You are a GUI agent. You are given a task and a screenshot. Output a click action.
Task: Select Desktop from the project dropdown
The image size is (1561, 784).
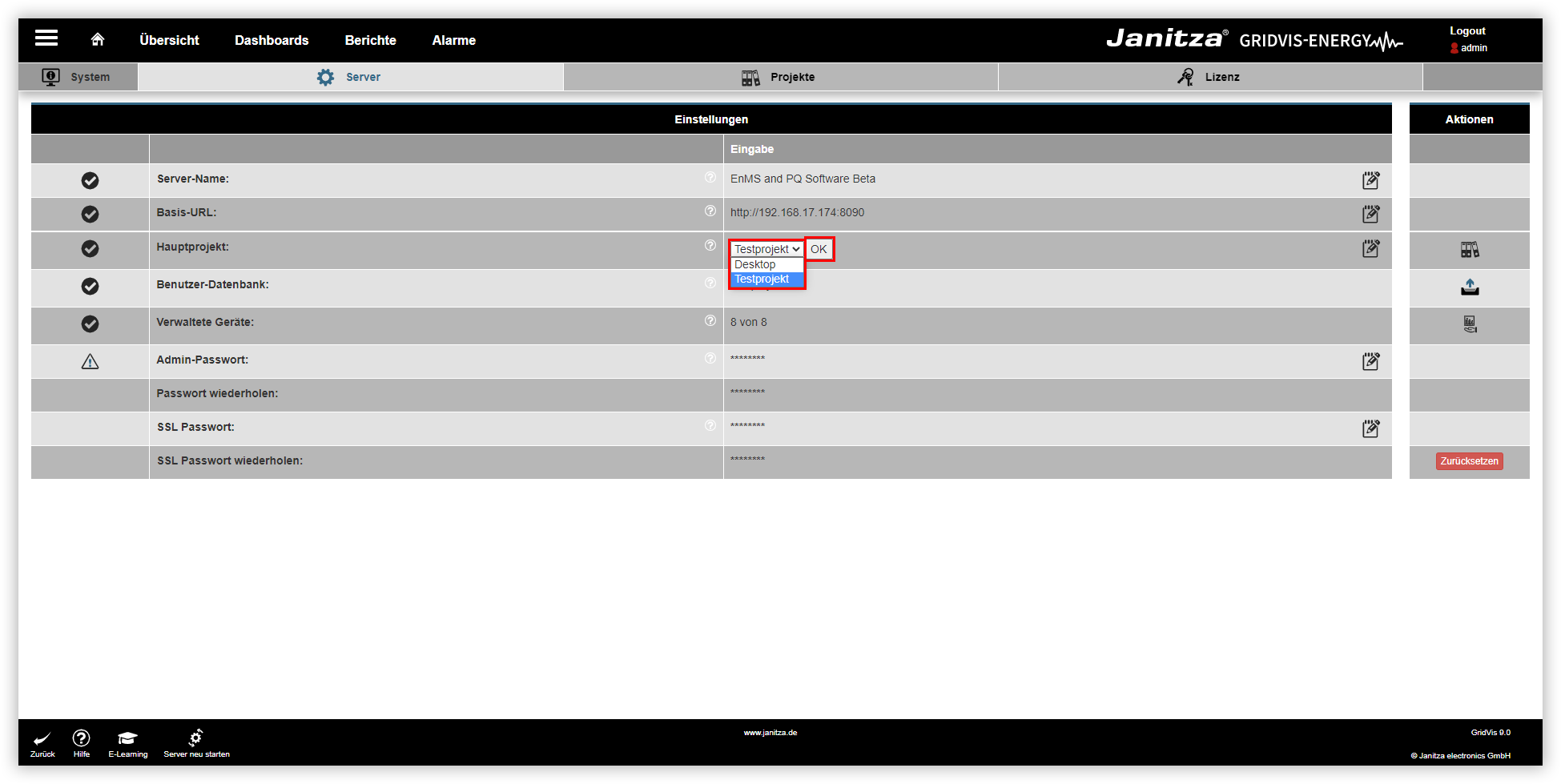pyautogui.click(x=754, y=264)
